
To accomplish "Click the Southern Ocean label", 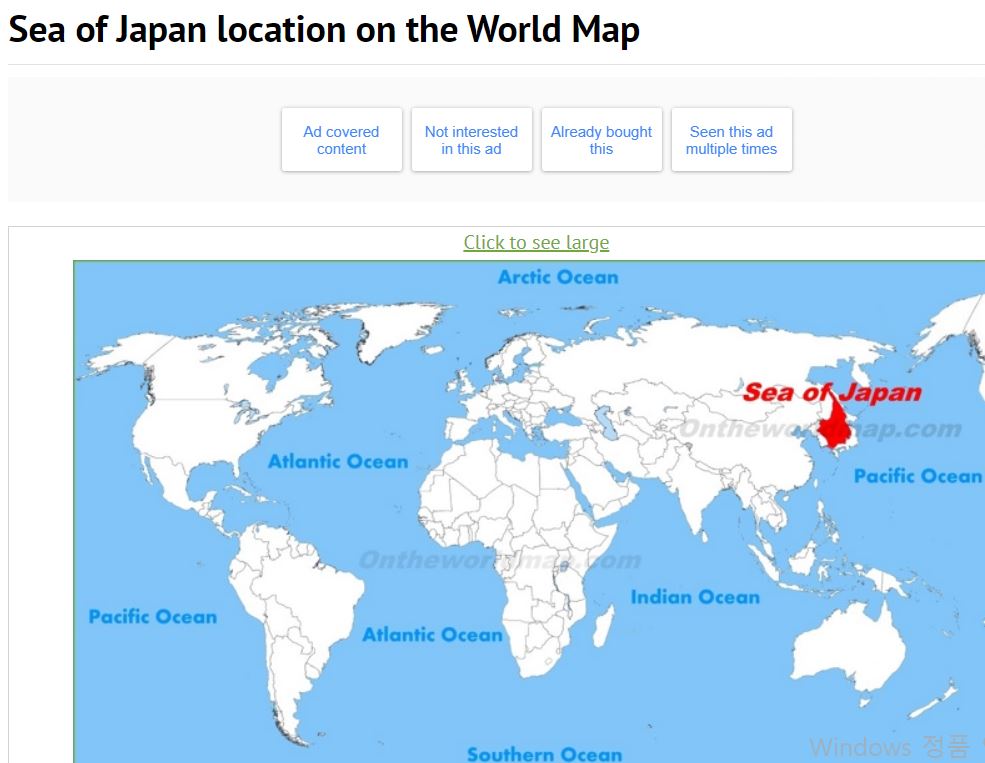I will 544,753.
